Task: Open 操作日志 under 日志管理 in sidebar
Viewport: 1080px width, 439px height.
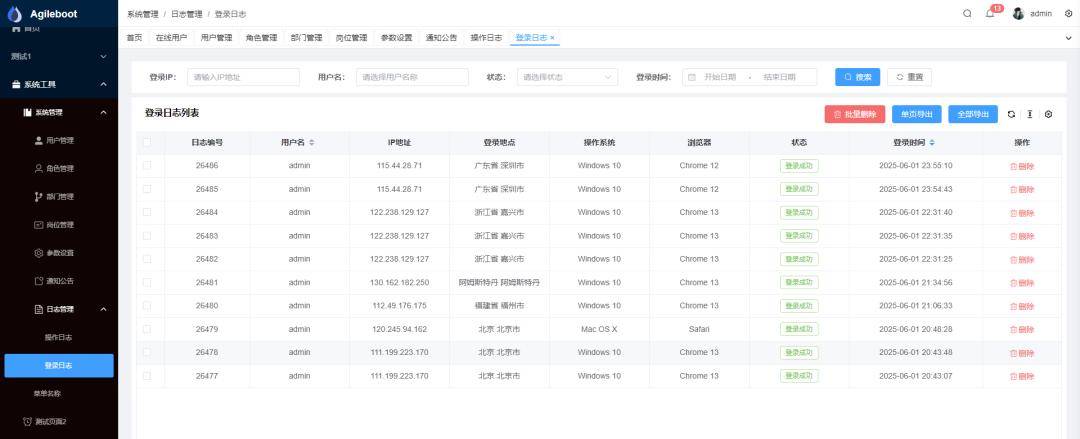Action: coord(59,338)
